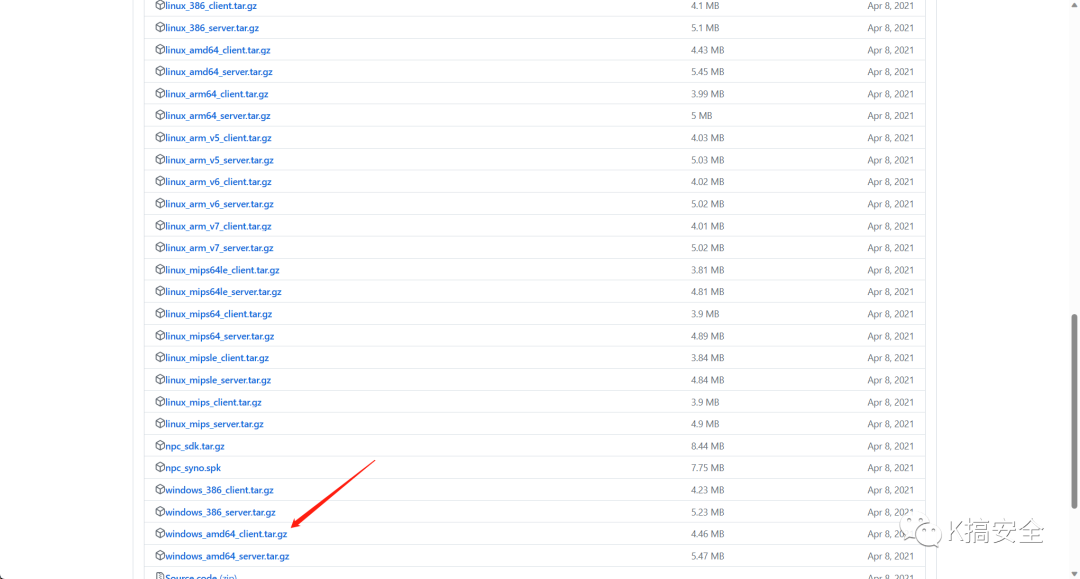Click the scrollbar down arrow
1080x579 pixels.
tap(1074, 573)
